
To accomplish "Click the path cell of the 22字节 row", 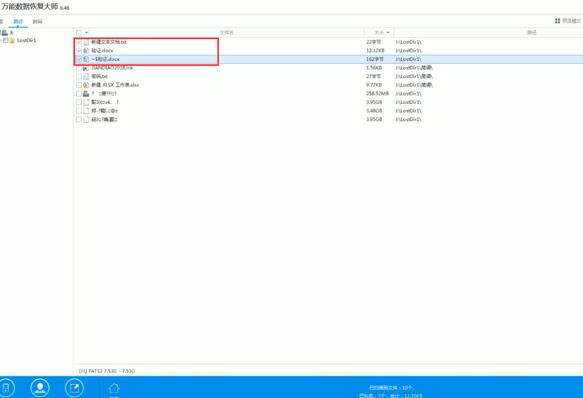I will pyautogui.click(x=409, y=42).
